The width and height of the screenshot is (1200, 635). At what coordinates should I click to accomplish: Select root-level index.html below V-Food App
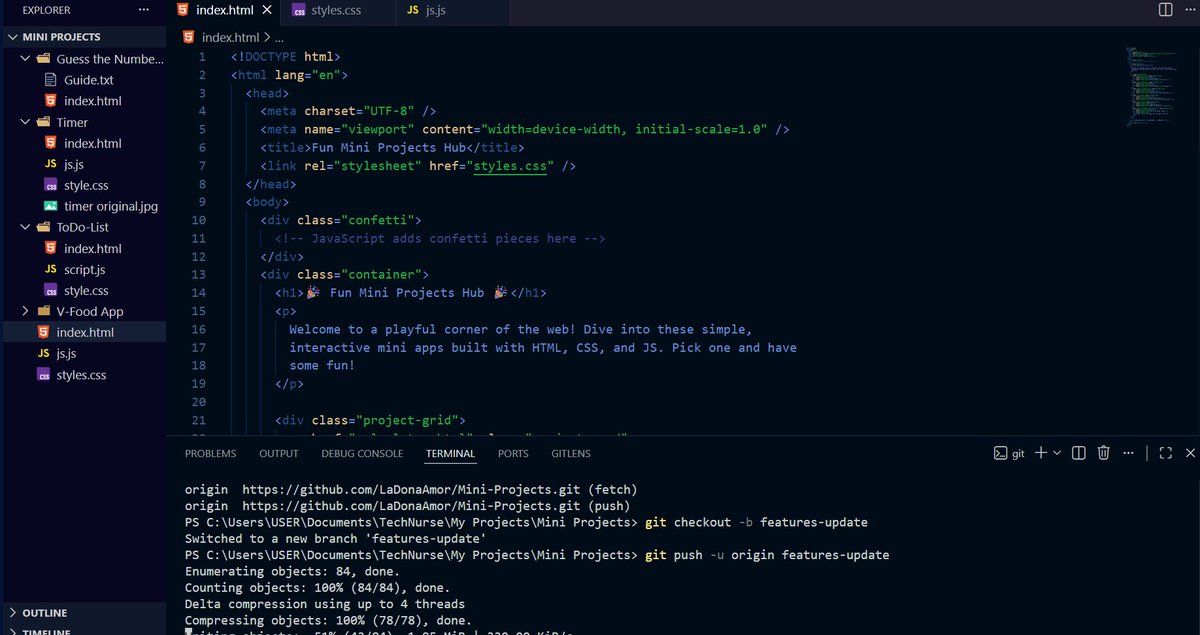83,332
